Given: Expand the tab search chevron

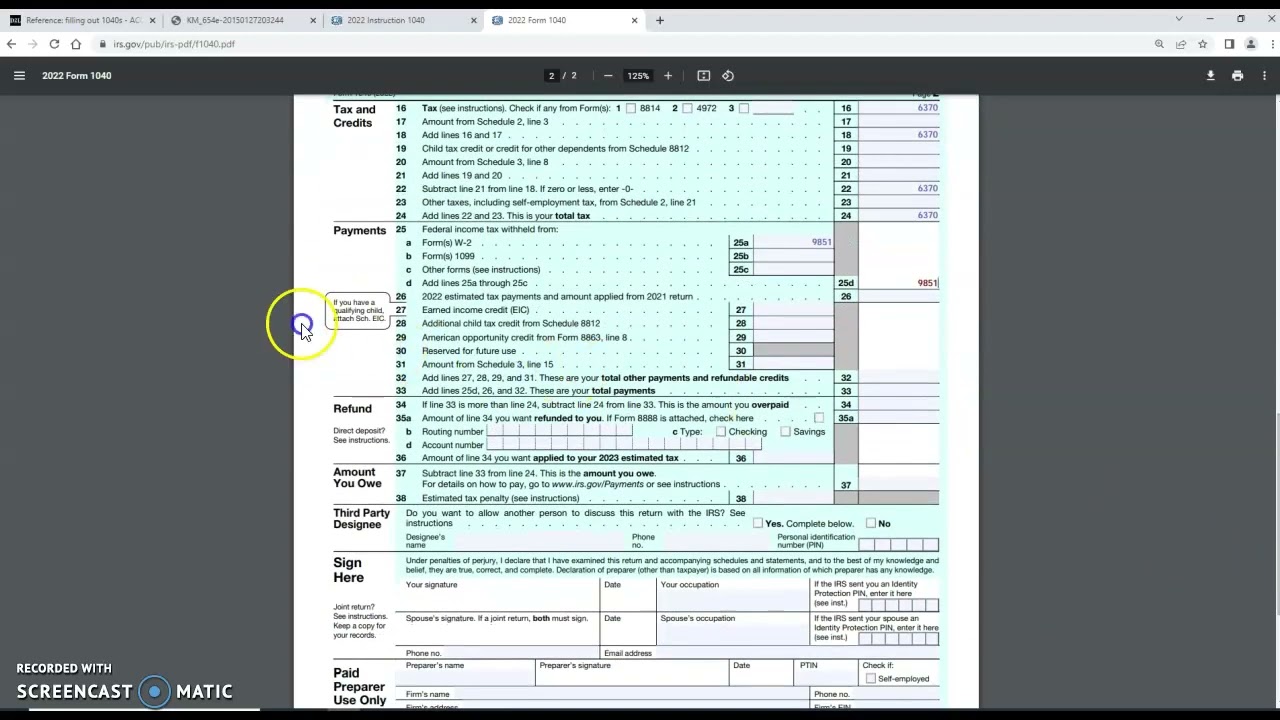Looking at the screenshot, I should coord(1179,19).
